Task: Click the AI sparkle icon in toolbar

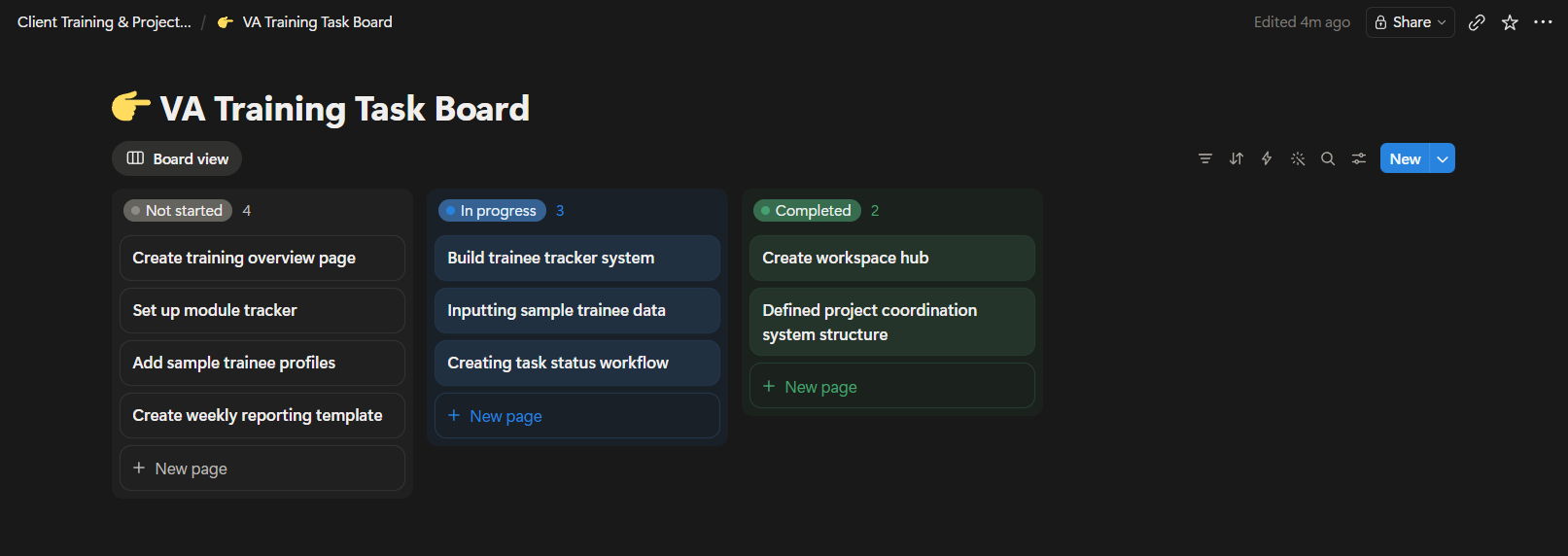Action: 1298,158
